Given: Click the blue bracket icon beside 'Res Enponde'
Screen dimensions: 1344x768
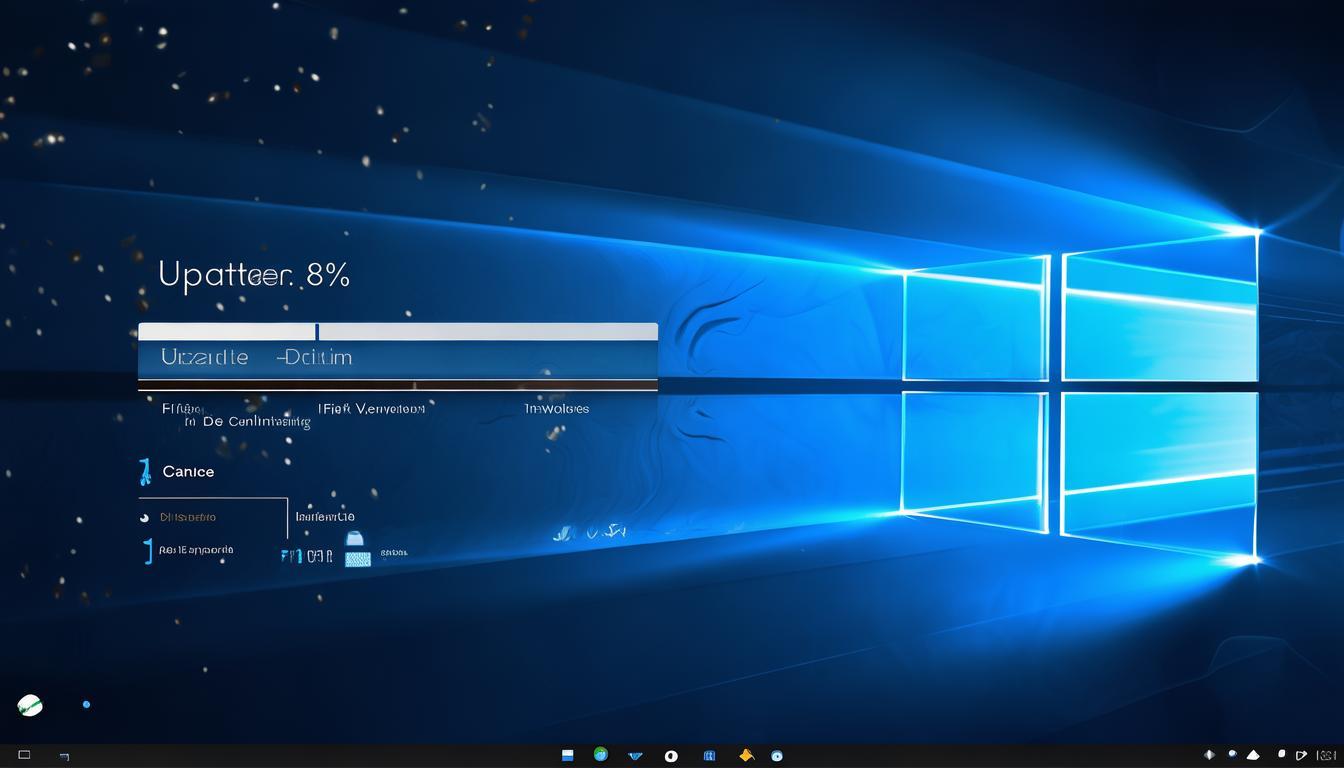Looking at the screenshot, I should point(147,551).
